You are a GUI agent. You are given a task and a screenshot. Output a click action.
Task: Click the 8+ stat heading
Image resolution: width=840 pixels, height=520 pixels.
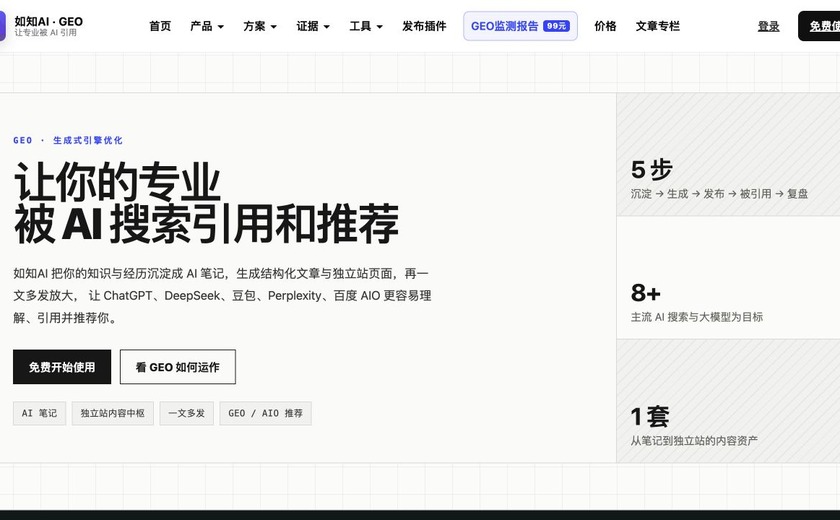tap(646, 293)
